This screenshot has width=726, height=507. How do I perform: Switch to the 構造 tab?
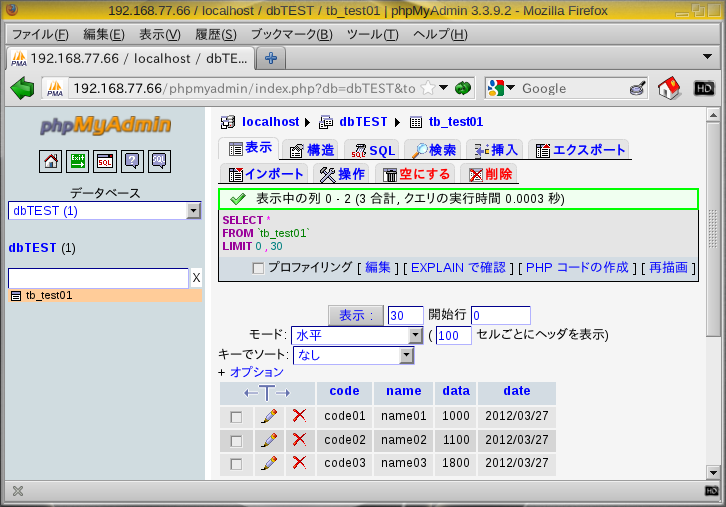coord(311,150)
